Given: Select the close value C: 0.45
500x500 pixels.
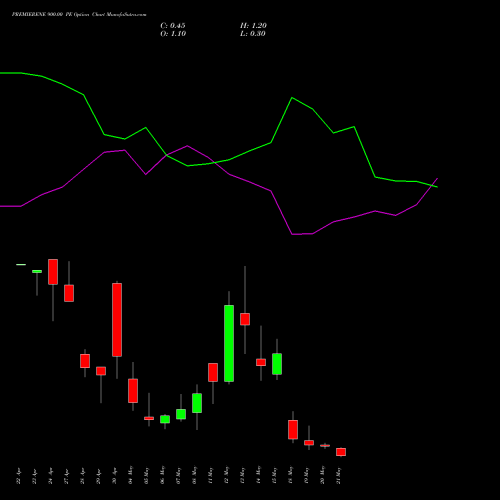Looking at the screenshot, I should [173, 26].
